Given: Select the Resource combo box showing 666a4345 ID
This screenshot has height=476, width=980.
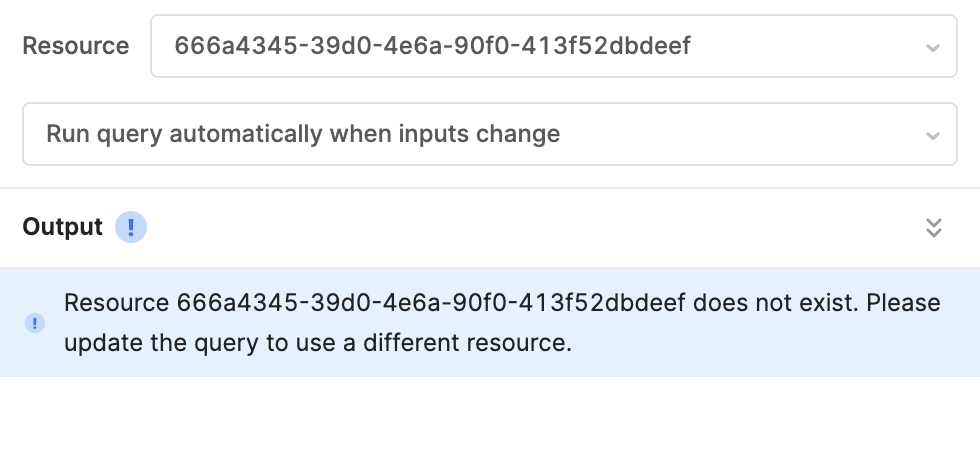Looking at the screenshot, I should click(554, 46).
